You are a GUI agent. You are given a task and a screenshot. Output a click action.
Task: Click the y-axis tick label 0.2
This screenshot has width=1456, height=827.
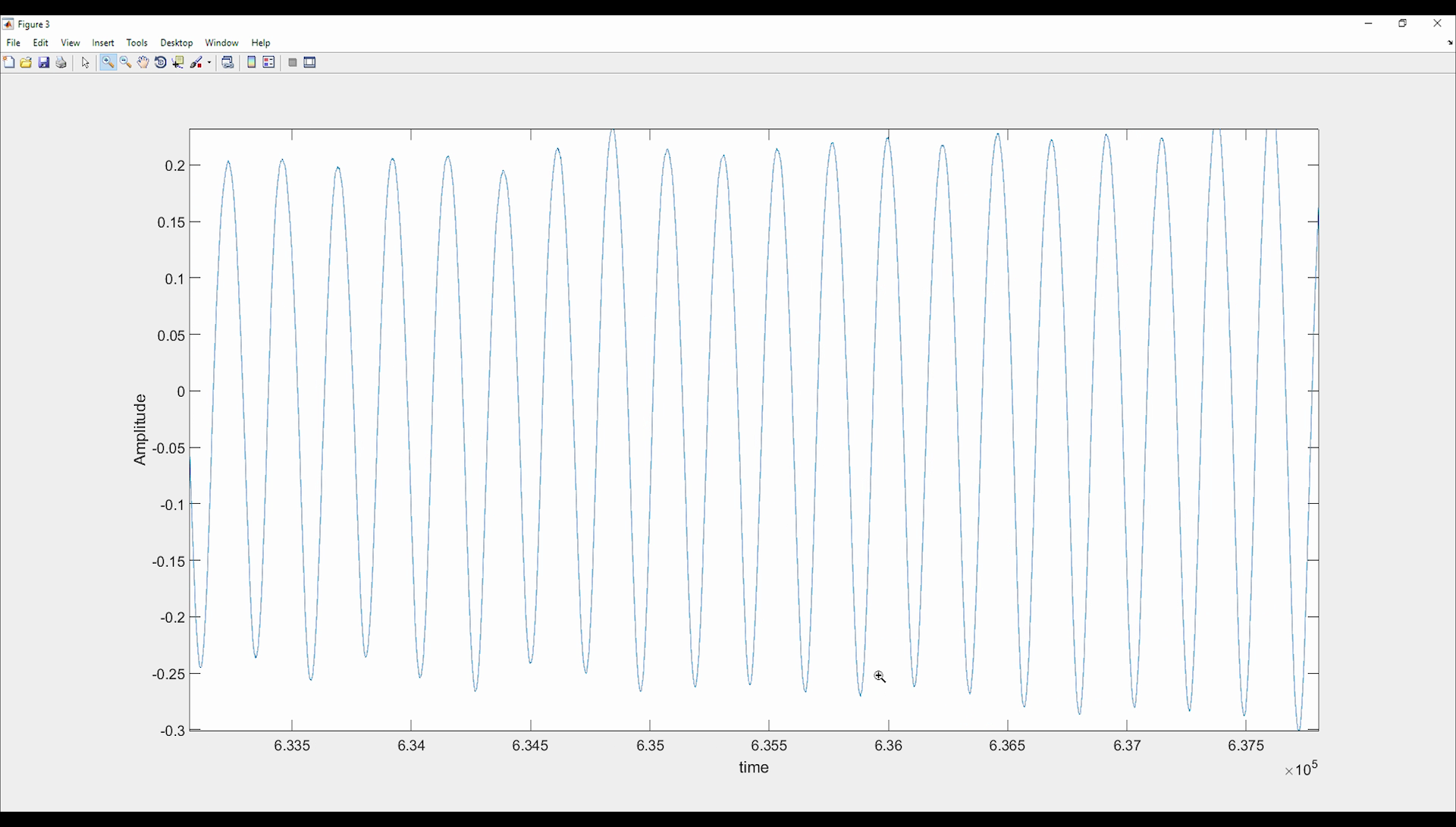click(175, 165)
